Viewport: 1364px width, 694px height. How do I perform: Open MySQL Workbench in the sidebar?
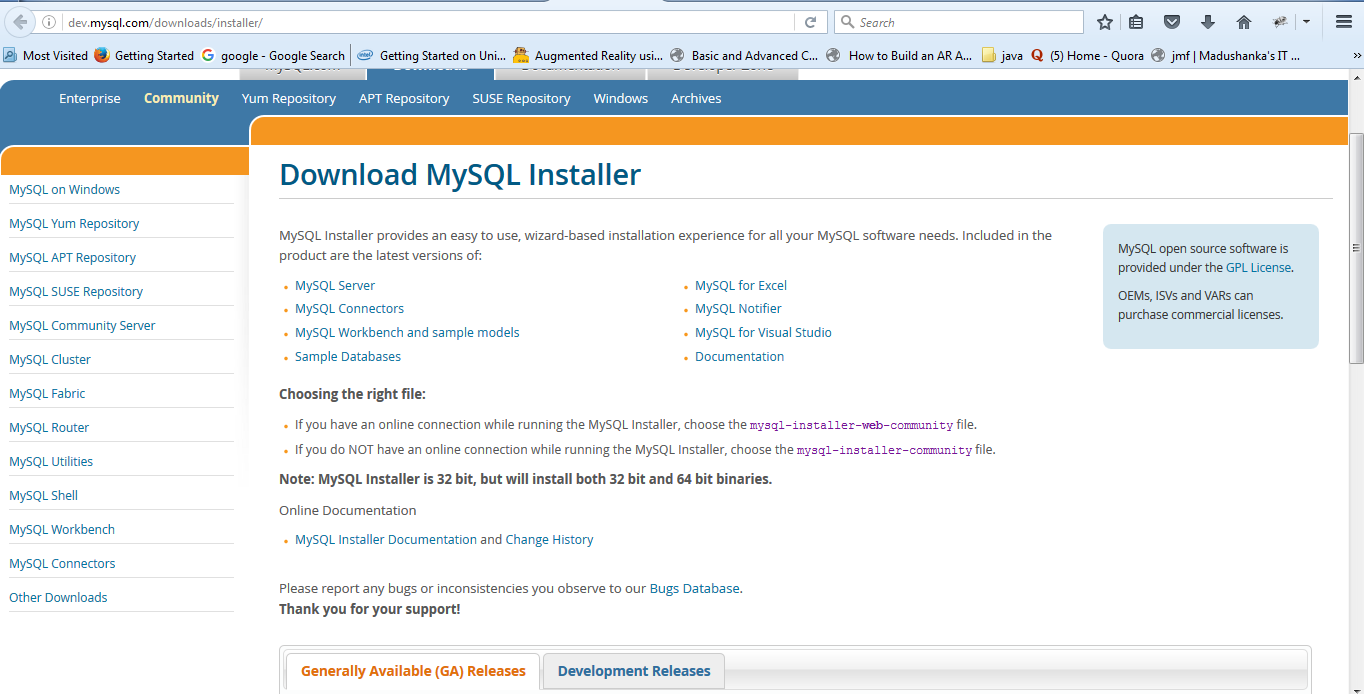click(x=62, y=530)
